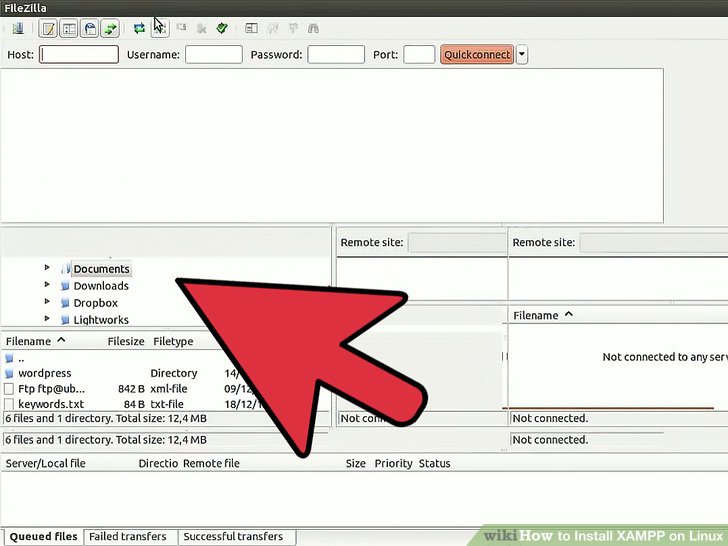This screenshot has height=546, width=728.
Task: Select the keywords.txt file
Action: [50, 404]
